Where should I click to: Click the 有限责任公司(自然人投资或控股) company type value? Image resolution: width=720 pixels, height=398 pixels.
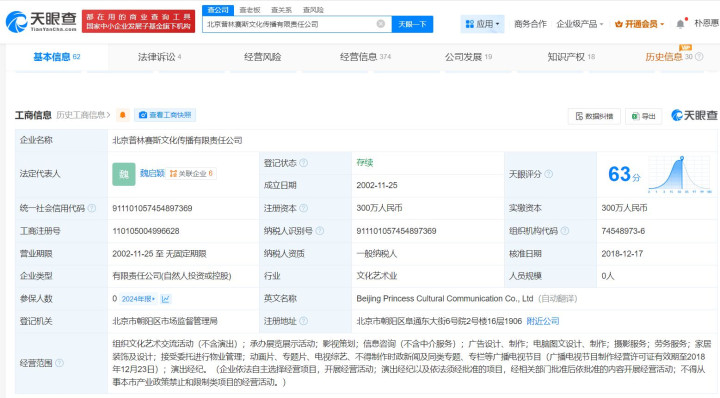[172, 276]
